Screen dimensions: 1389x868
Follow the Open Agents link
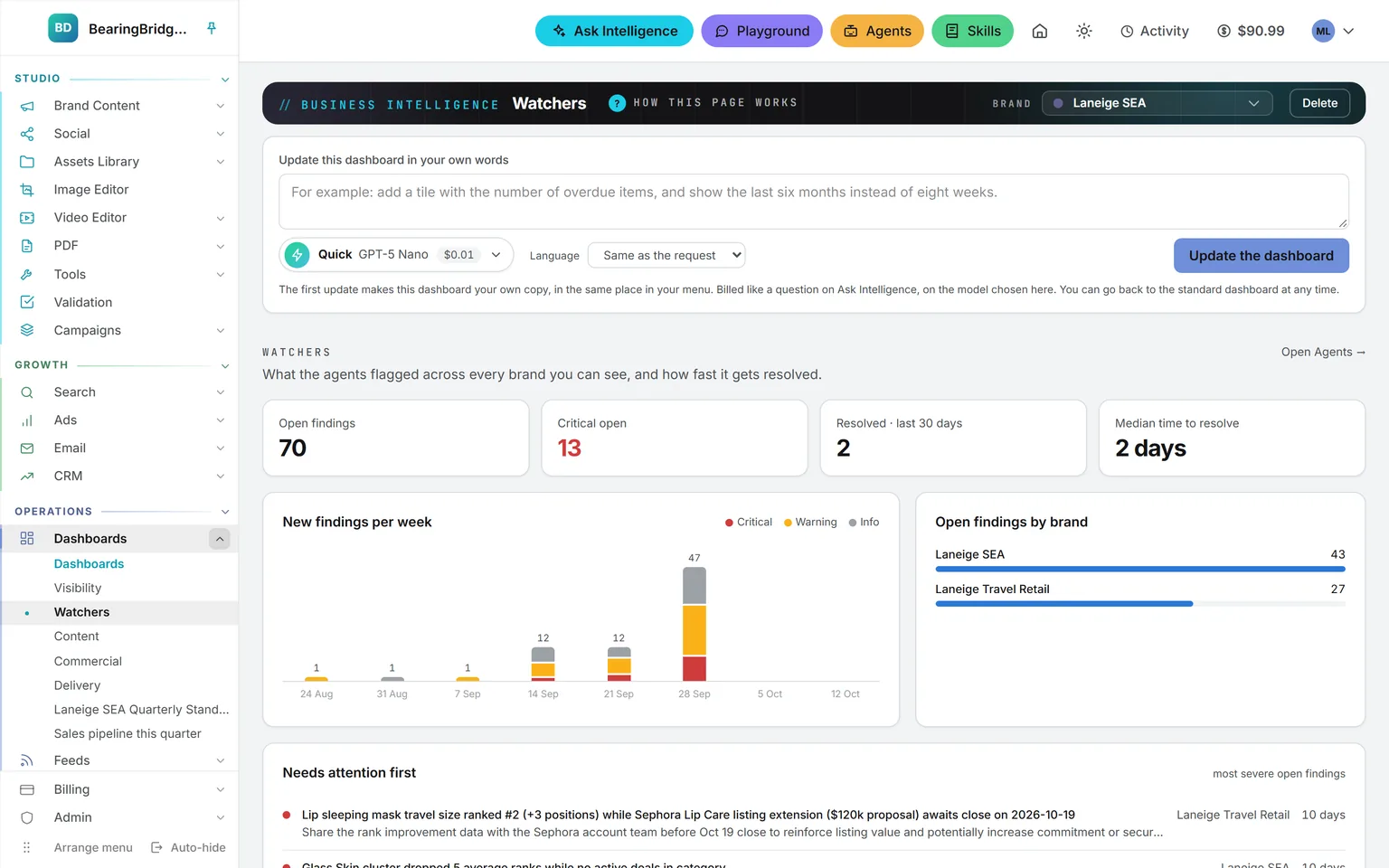(x=1323, y=352)
